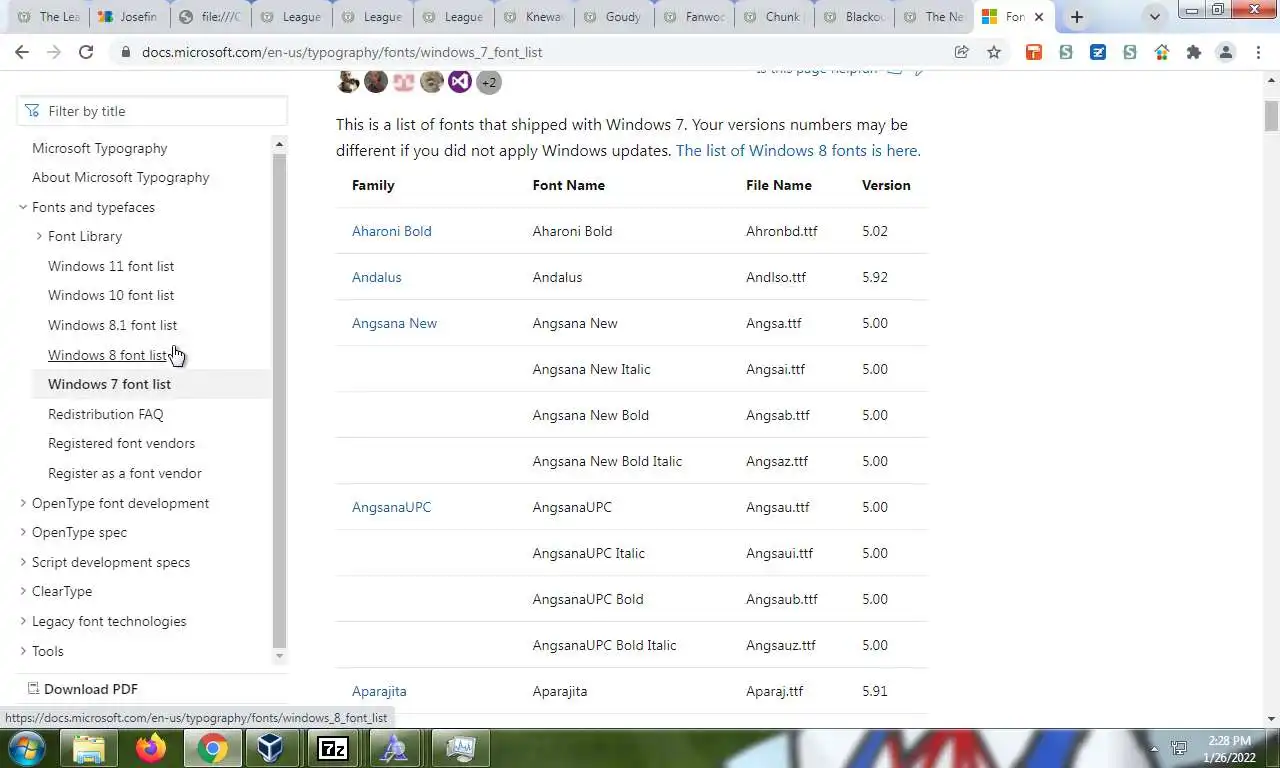
Task: Click the sidebar scroll down arrow
Action: (279, 656)
